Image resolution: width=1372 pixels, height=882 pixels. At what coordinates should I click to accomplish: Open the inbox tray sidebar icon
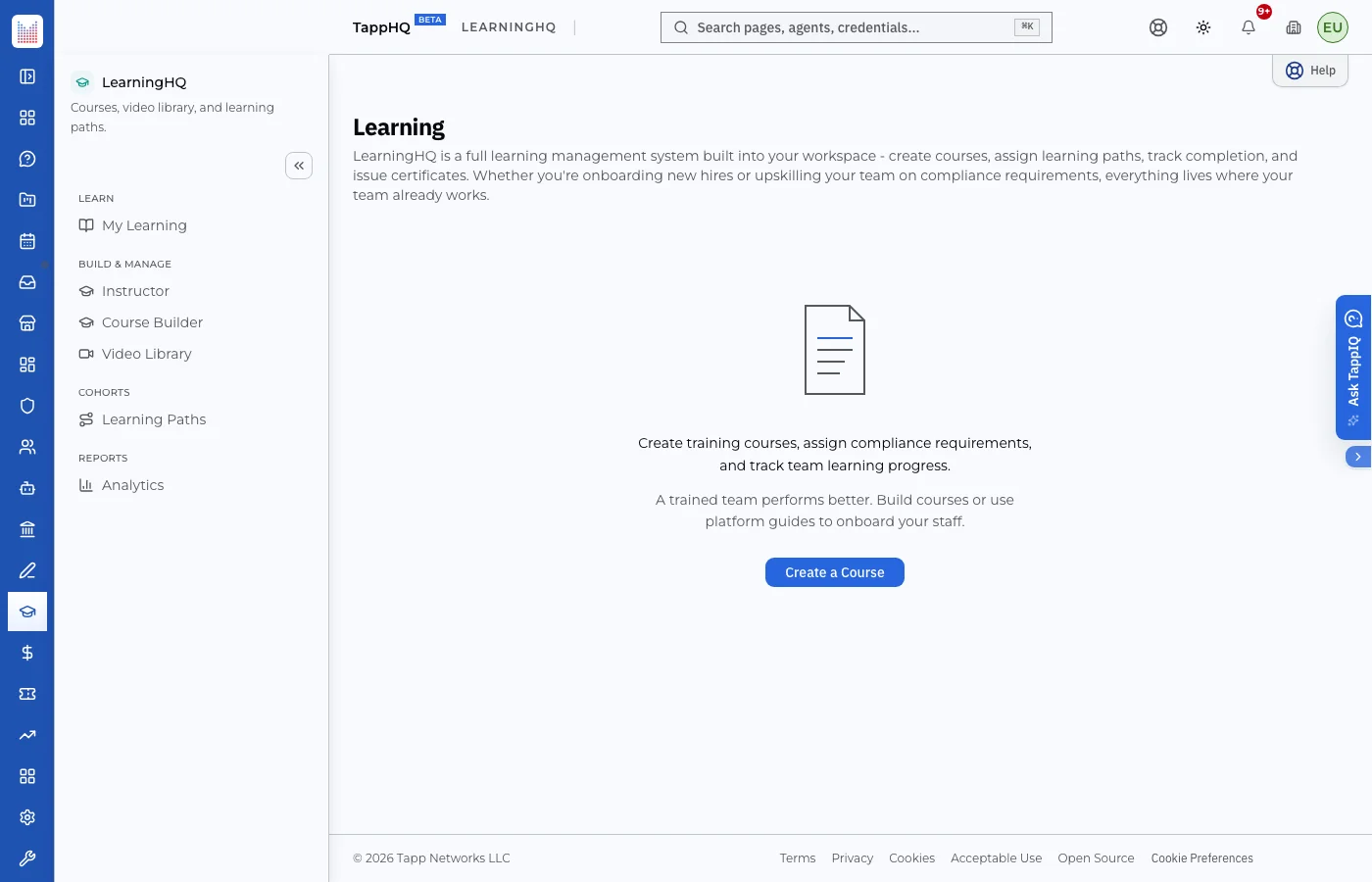(x=27, y=282)
